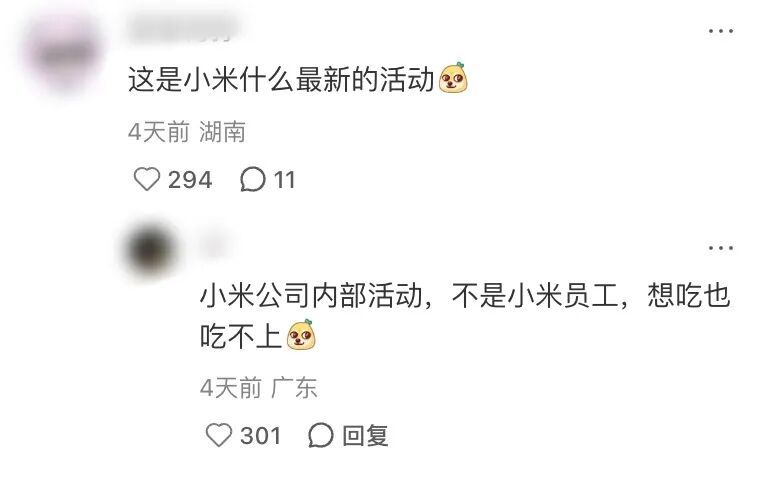Tap the number 11 reply count
Image resolution: width=762 pixels, height=480 pixels.
tap(285, 180)
